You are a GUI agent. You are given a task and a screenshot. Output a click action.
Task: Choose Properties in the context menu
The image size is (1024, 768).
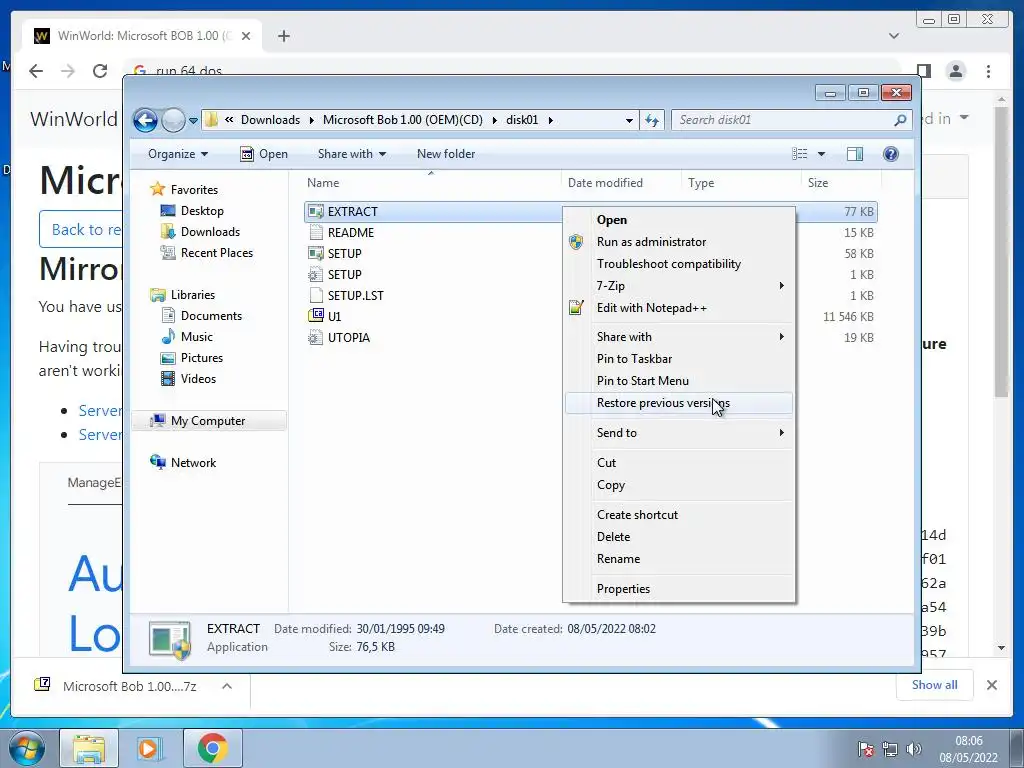point(679,588)
